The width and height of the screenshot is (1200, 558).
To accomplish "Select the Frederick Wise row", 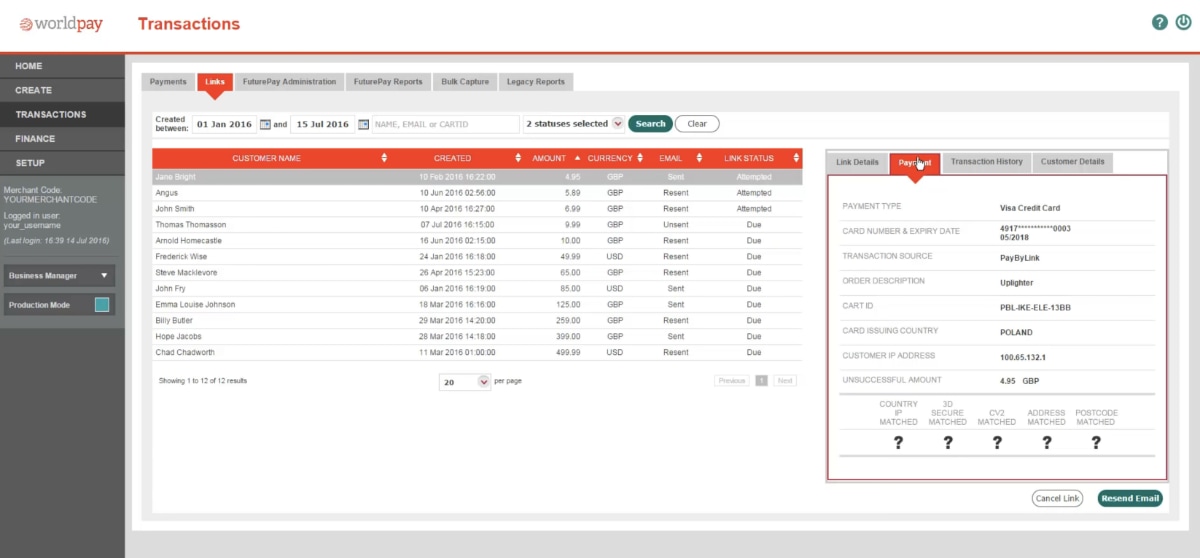I will [x=477, y=257].
